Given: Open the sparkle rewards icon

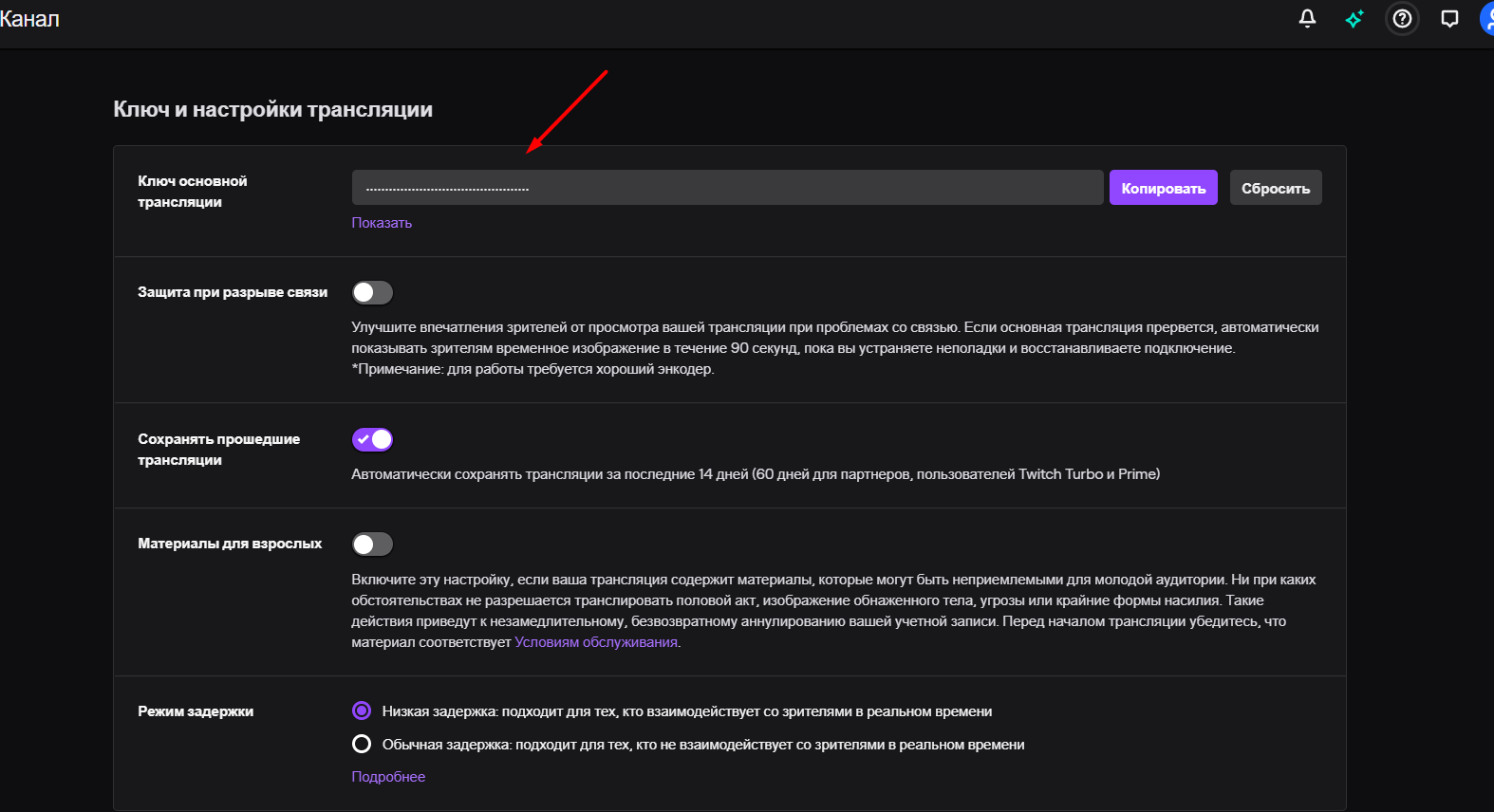Looking at the screenshot, I should click(x=1354, y=18).
